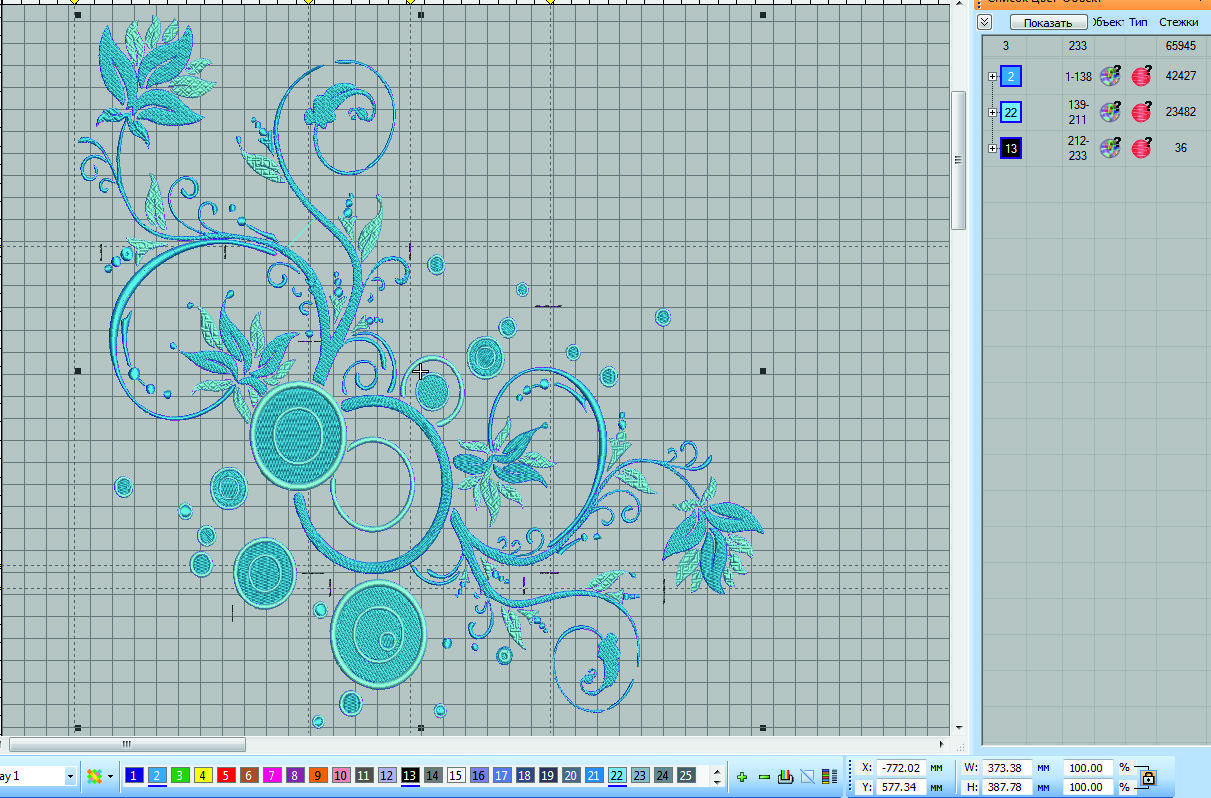Image resolution: width=1211 pixels, height=798 pixels.
Task: Click the Стежки column header
Action: tap(1178, 22)
